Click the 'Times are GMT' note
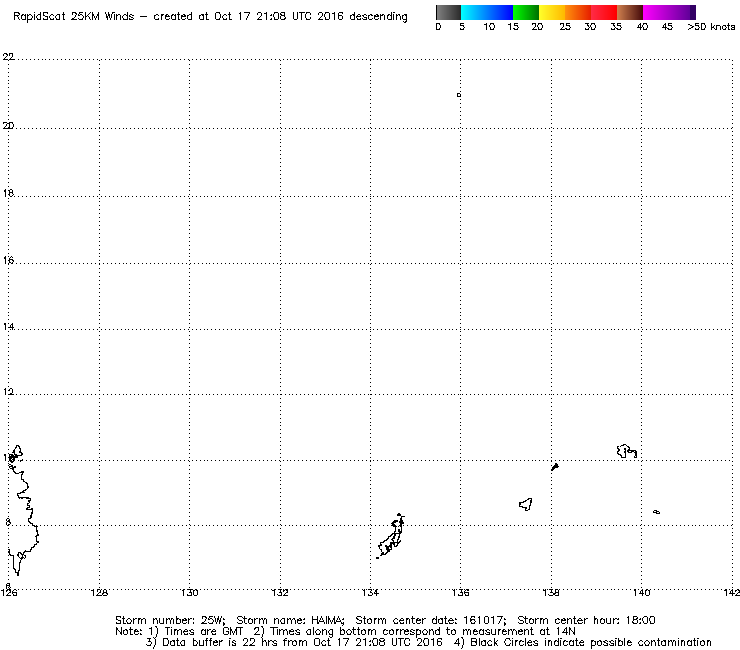This screenshot has width=740, height=650. (x=203, y=631)
